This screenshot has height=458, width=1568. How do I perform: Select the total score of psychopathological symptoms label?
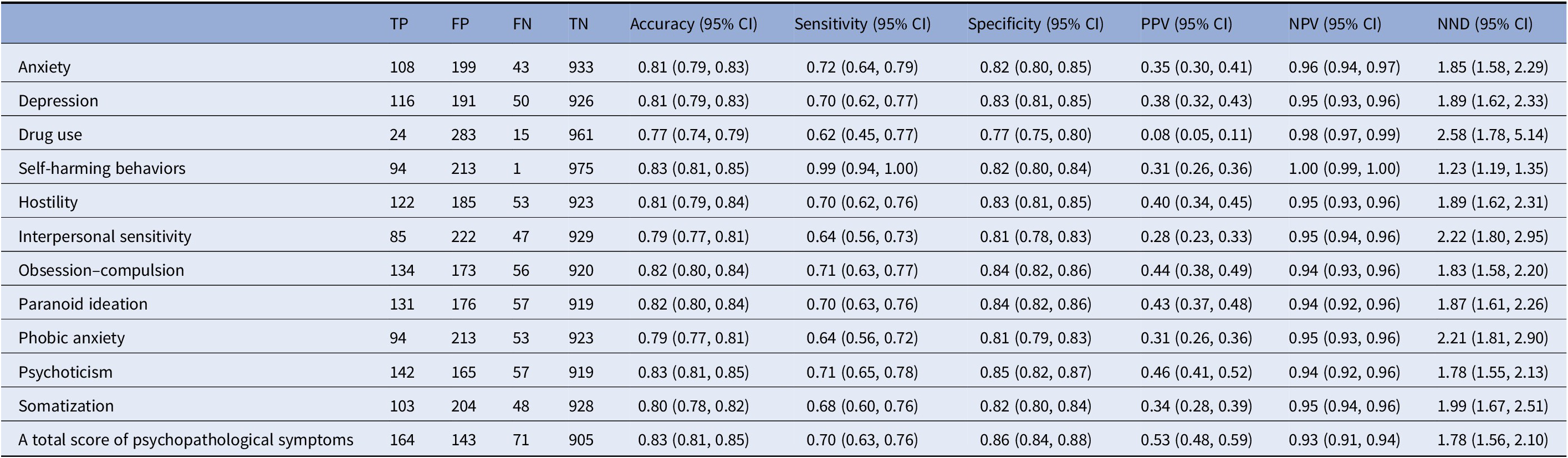186,440
